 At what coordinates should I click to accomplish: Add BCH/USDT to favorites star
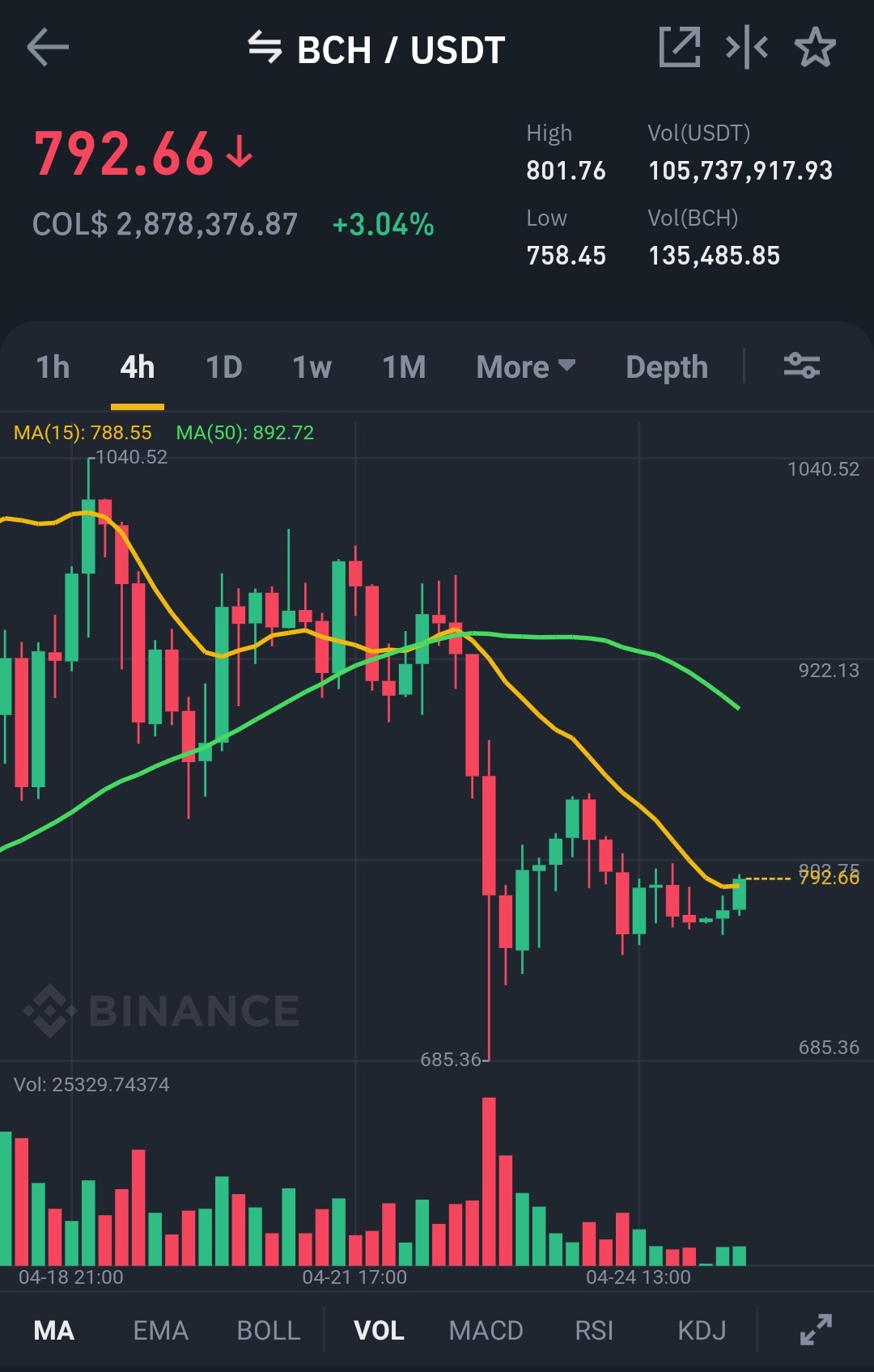tap(815, 47)
